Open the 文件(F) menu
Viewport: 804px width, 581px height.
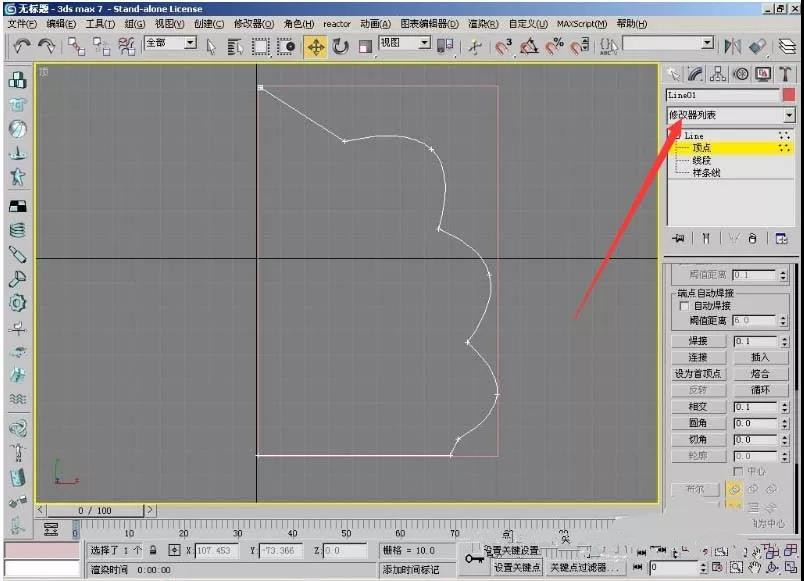(x=22, y=24)
